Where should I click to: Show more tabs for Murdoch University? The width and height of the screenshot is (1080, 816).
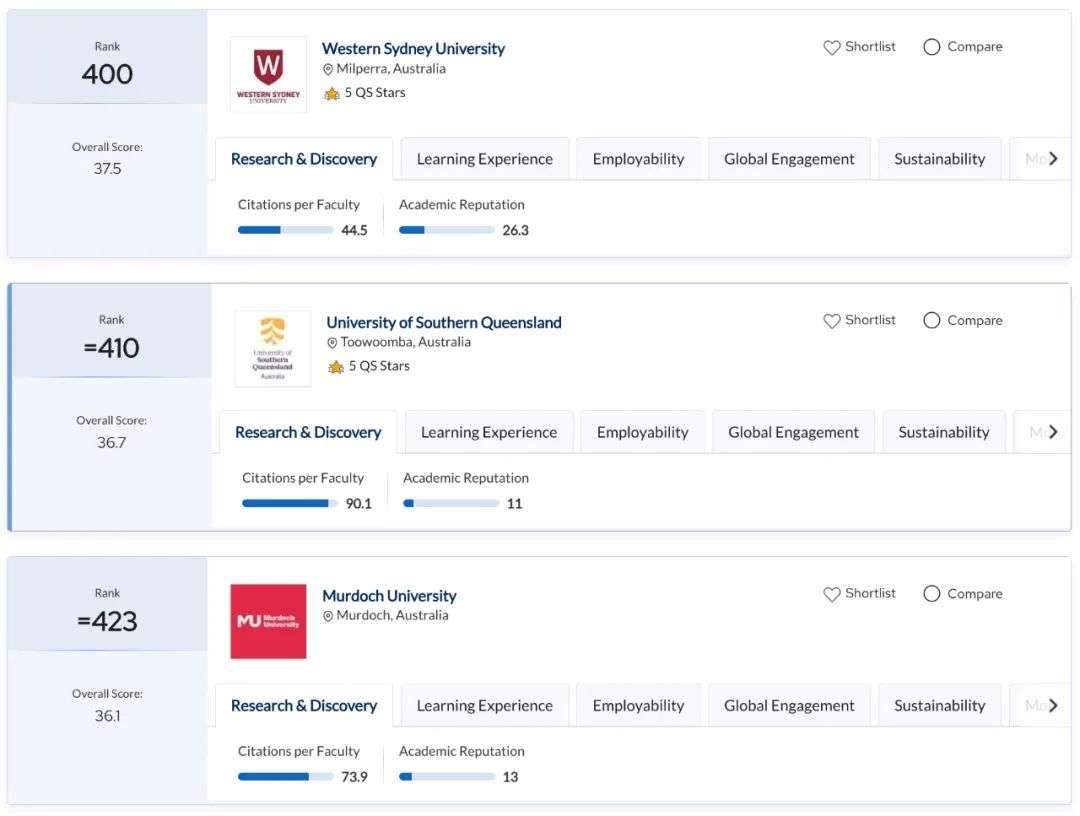pyautogui.click(x=1052, y=706)
